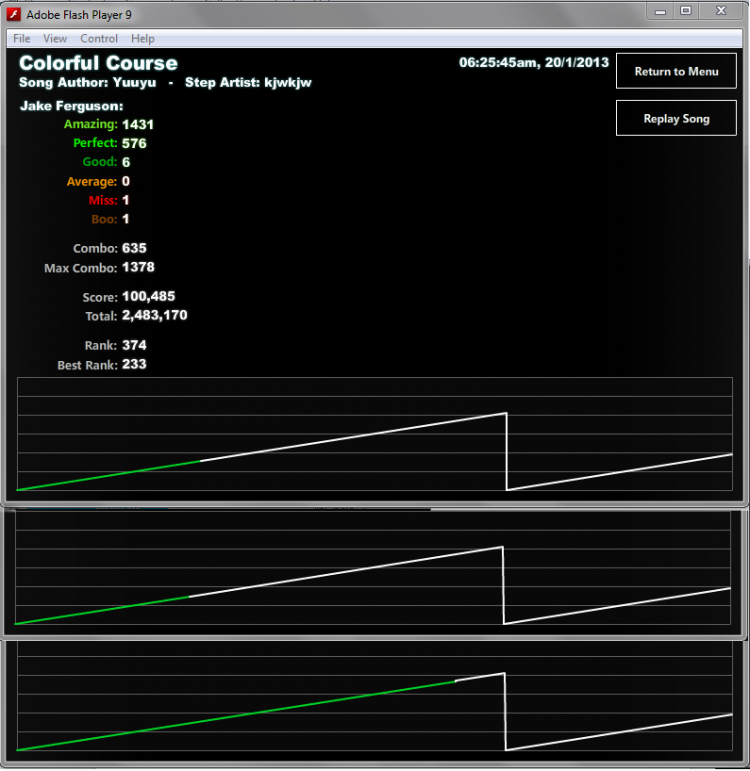Click the Song Author: Yuuyu text
The height and width of the screenshot is (771, 750).
pos(88,82)
